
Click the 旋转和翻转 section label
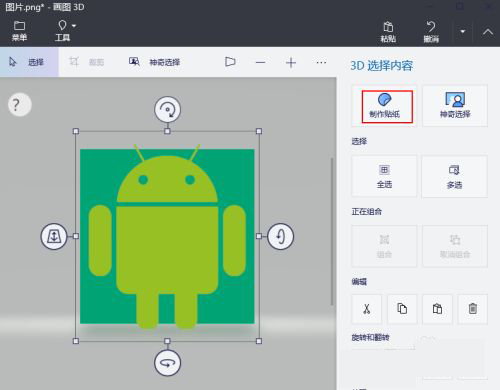[x=370, y=338]
